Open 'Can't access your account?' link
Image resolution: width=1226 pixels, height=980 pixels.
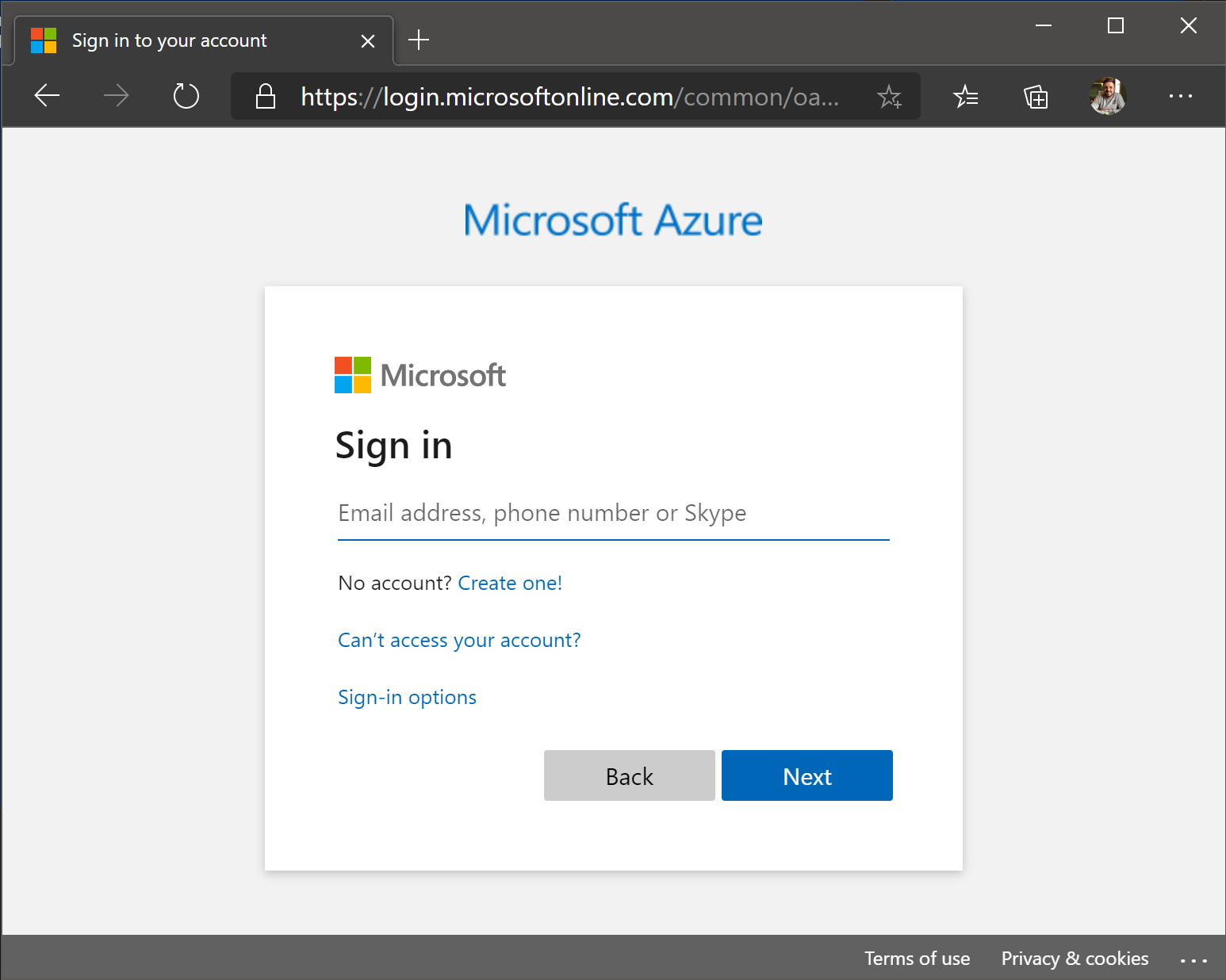pos(459,641)
